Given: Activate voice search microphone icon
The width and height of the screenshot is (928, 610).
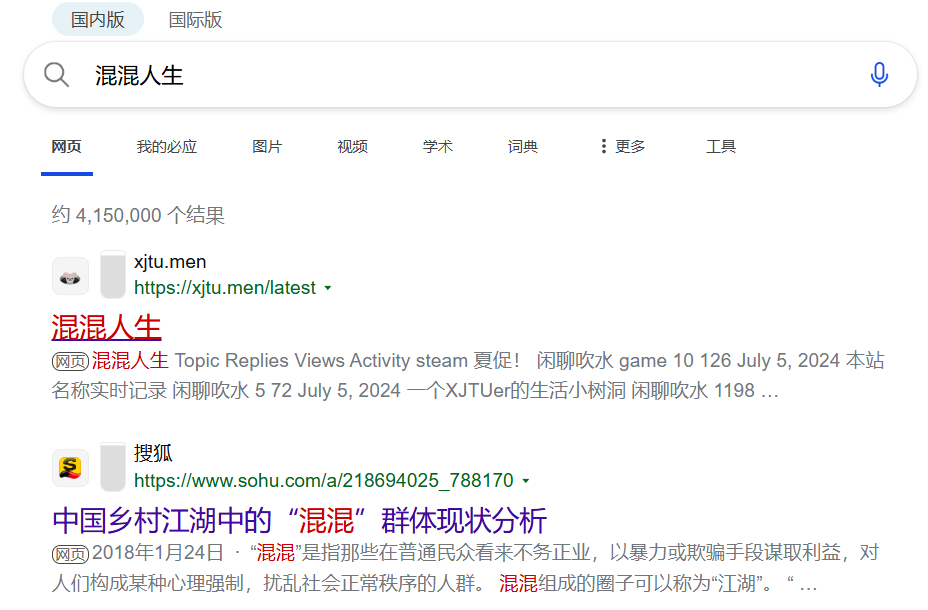Looking at the screenshot, I should coord(879,75).
